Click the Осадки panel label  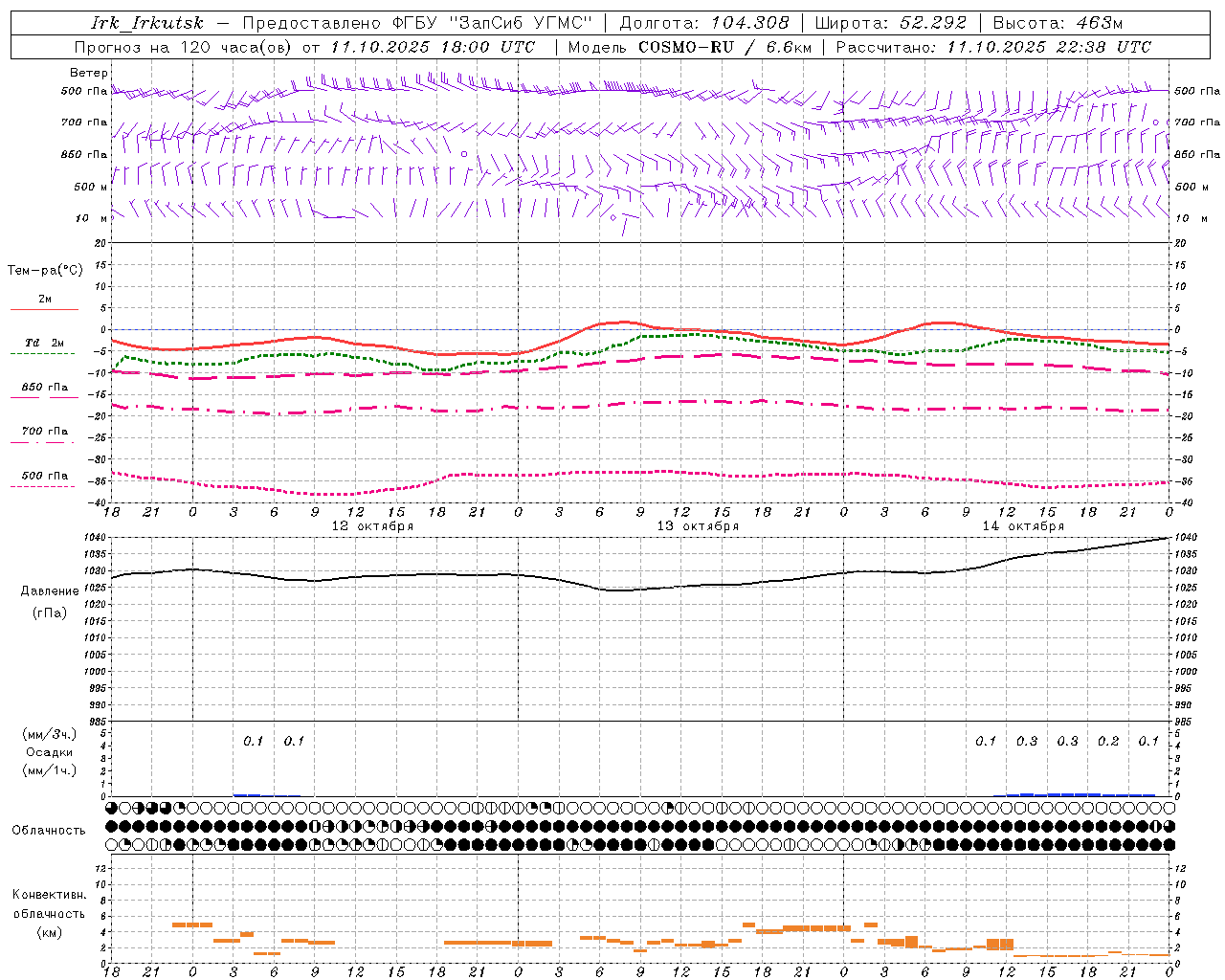(50, 752)
